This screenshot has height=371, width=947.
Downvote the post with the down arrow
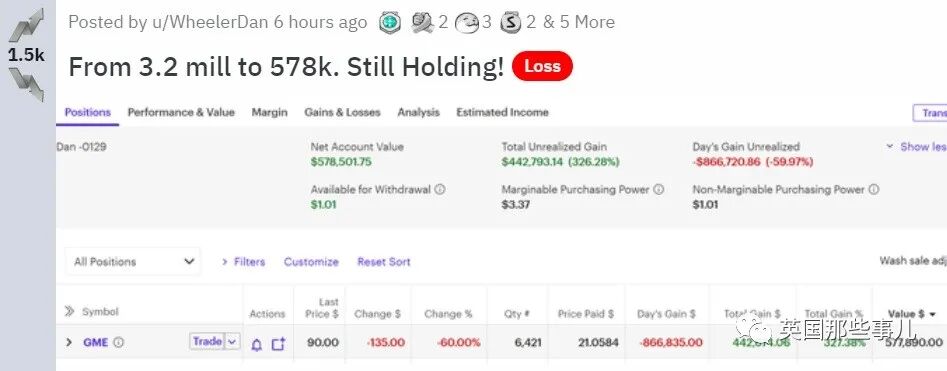tap(27, 83)
